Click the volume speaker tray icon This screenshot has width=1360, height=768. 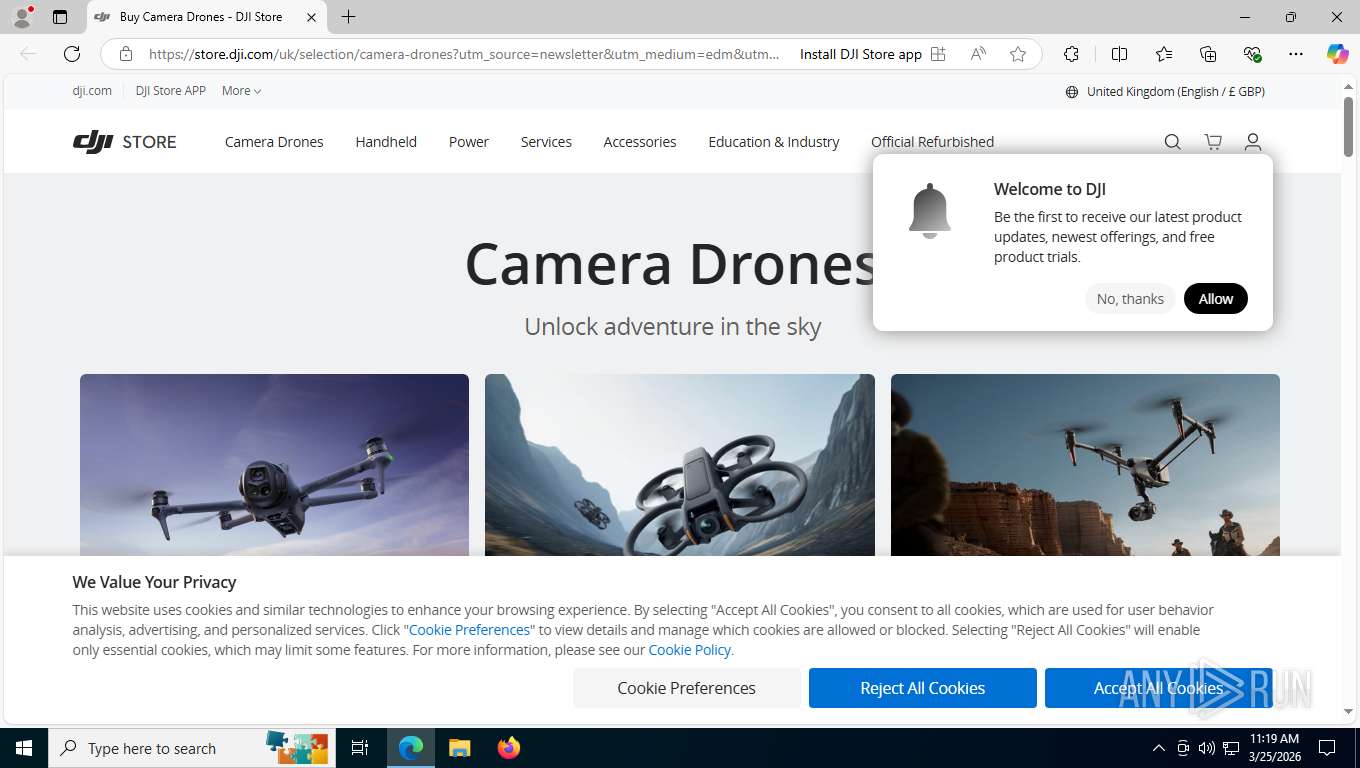[1206, 748]
